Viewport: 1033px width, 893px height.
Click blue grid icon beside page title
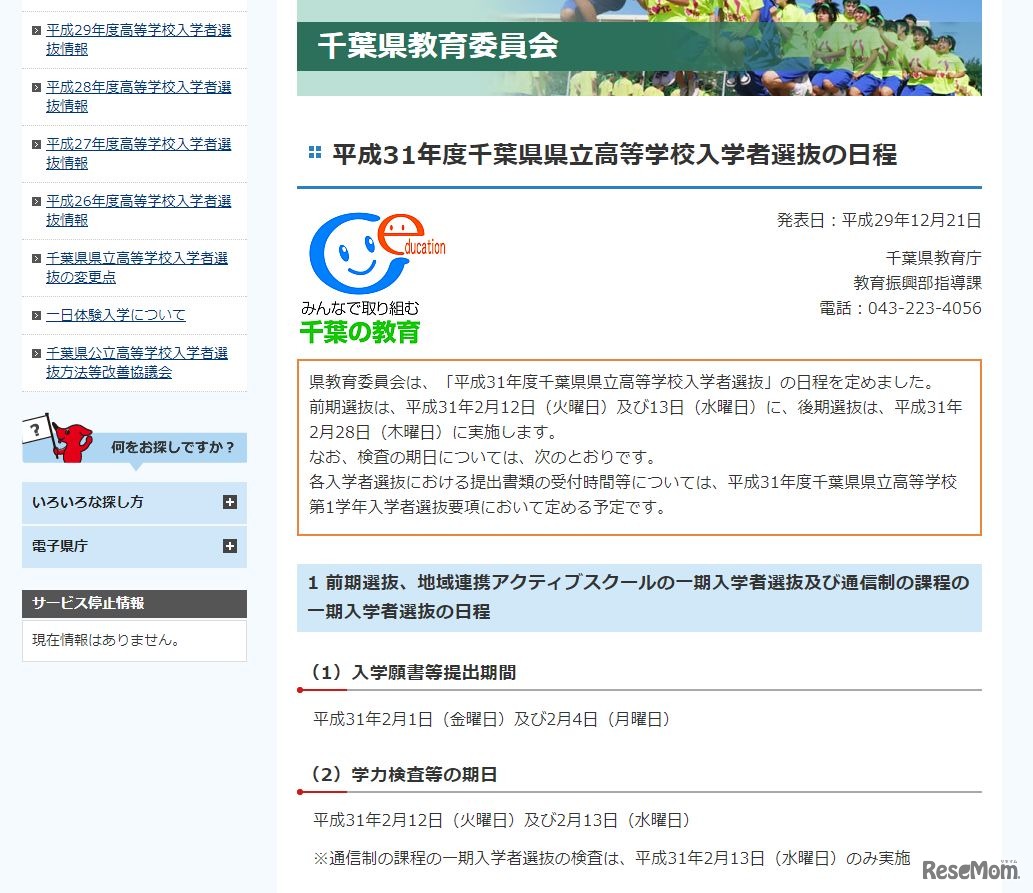315,153
